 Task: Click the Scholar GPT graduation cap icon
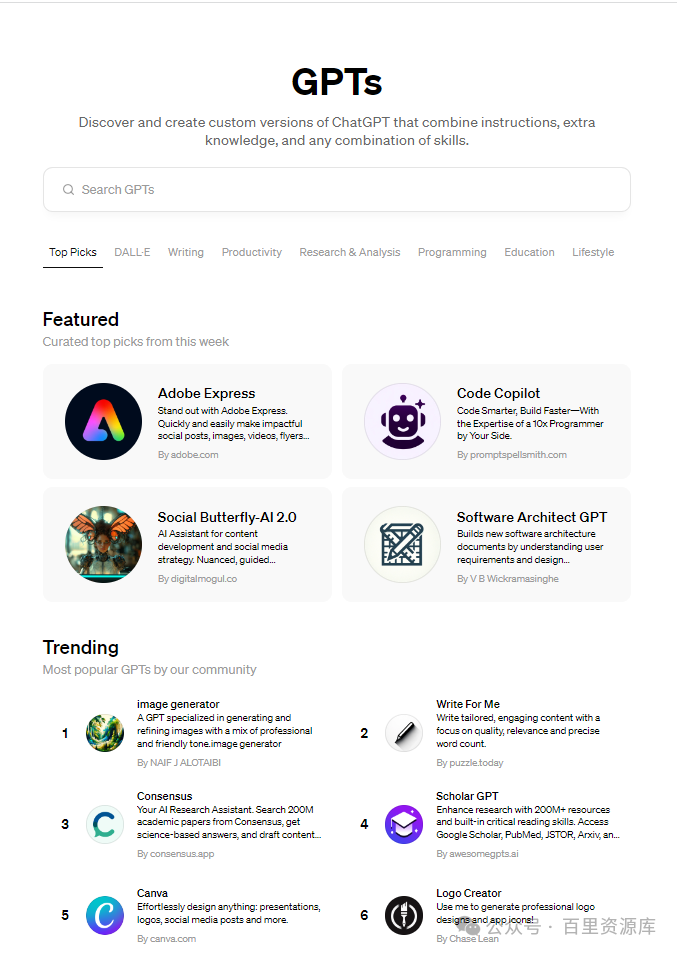pyautogui.click(x=404, y=824)
